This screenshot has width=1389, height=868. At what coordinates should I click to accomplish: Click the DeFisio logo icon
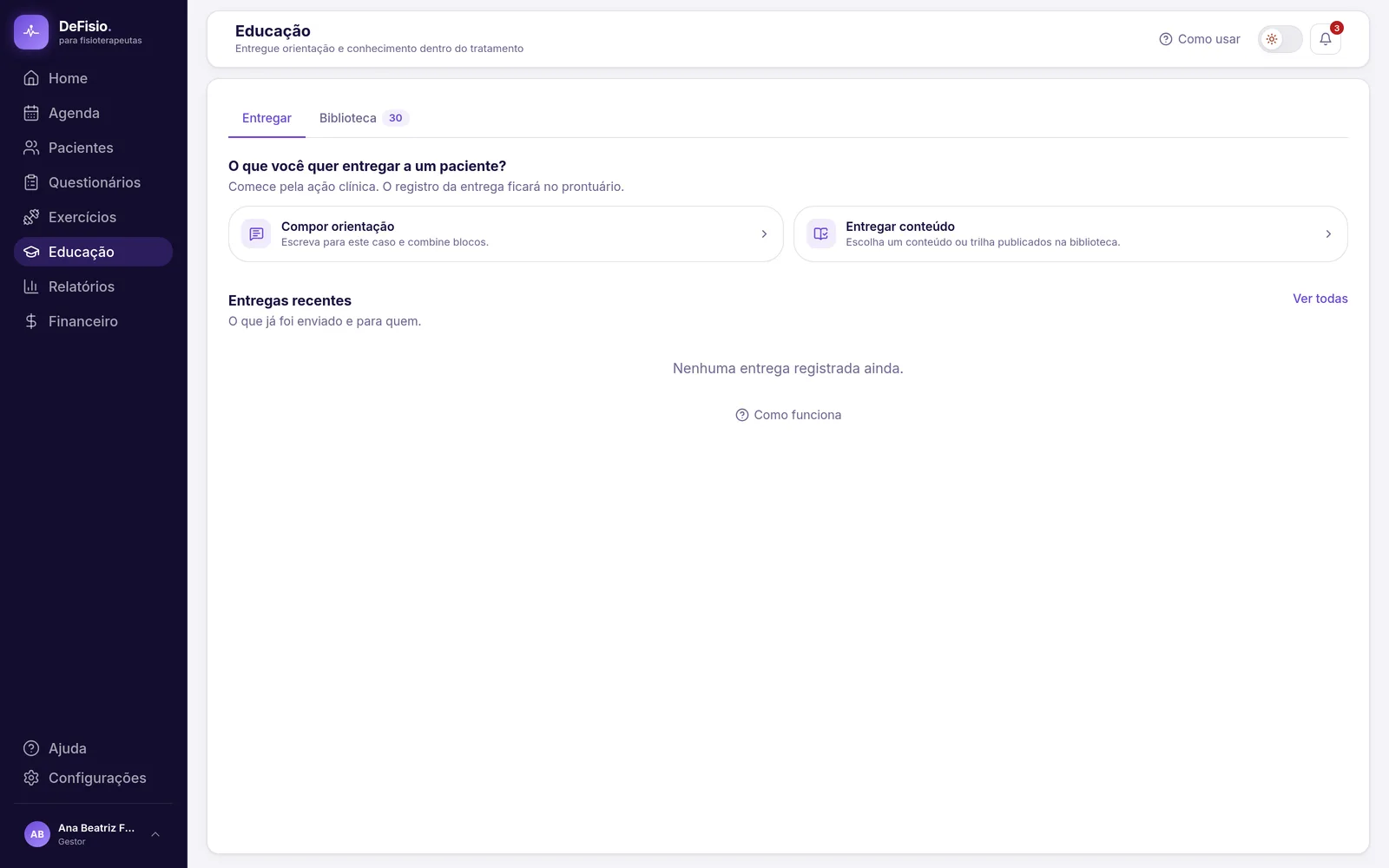click(31, 32)
